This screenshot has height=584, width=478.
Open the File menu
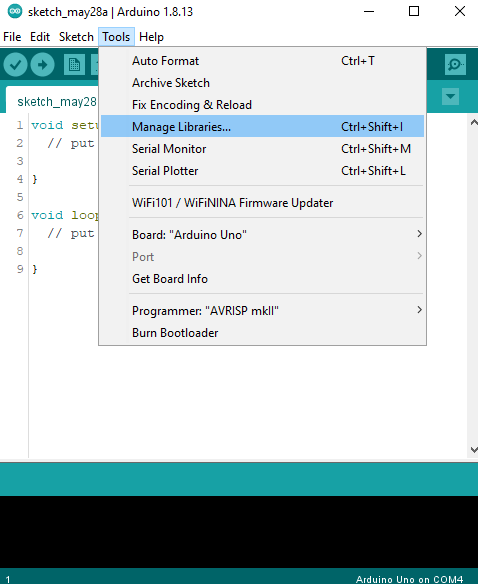(12, 37)
